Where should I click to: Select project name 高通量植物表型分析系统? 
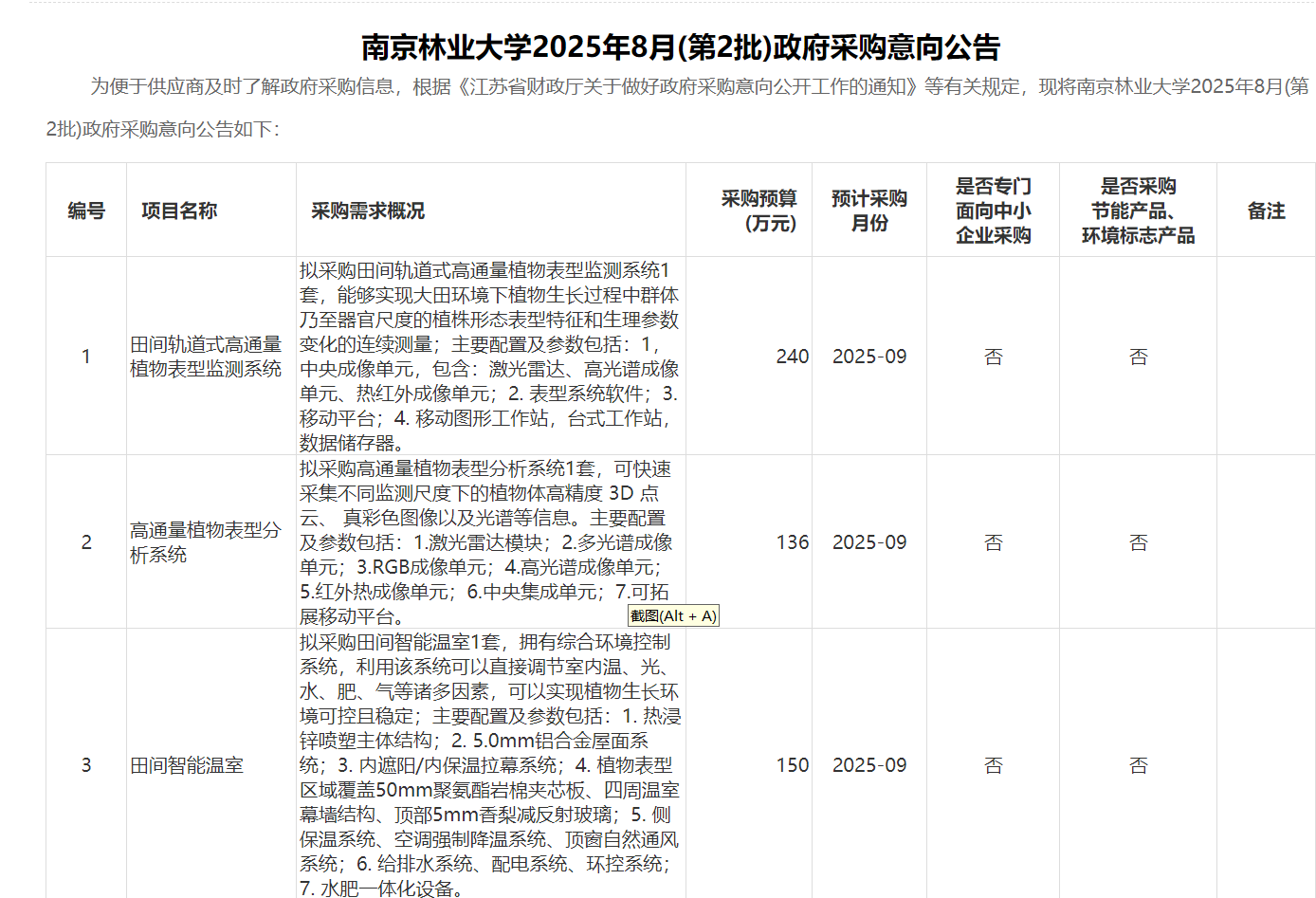point(206,542)
